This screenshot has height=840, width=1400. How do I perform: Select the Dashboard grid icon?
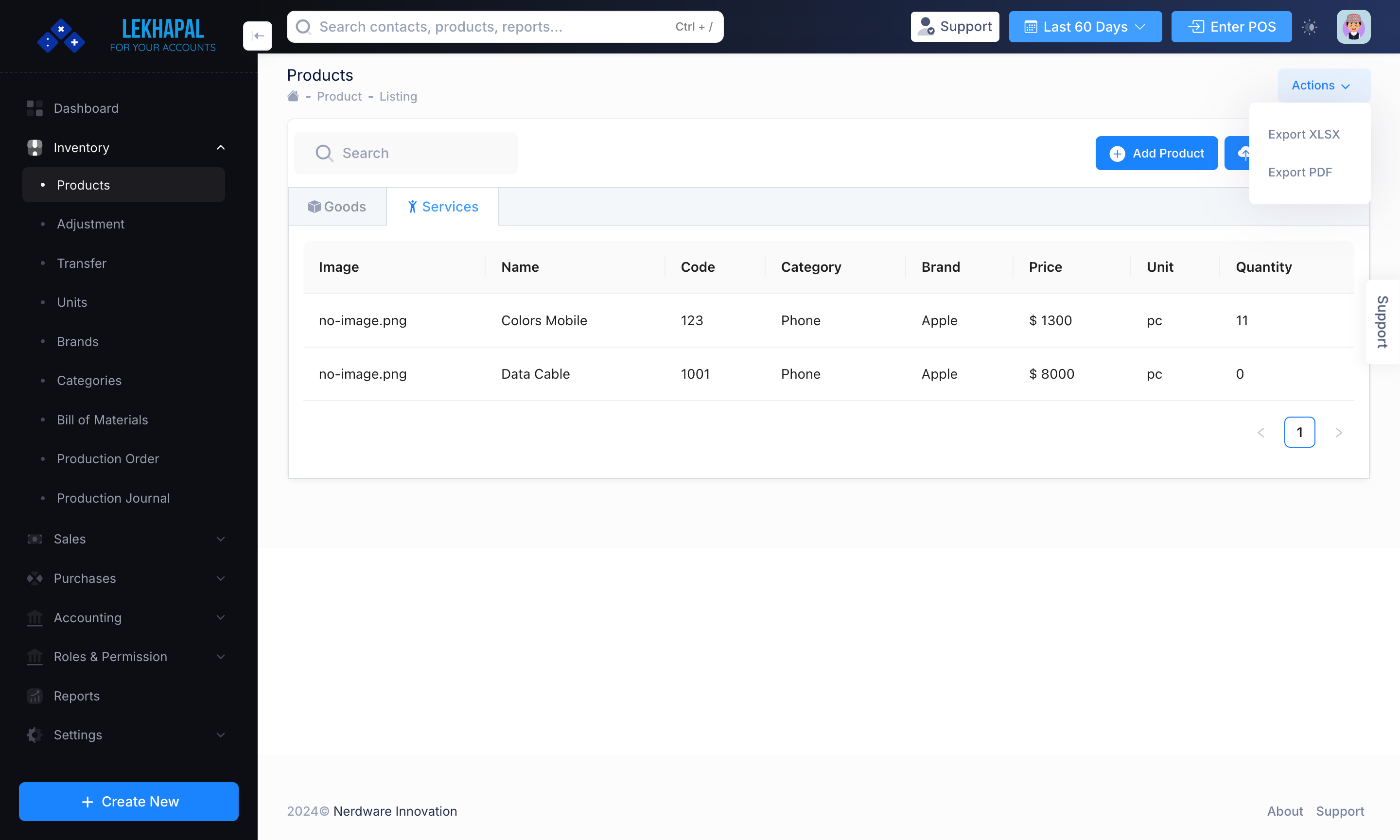click(x=34, y=107)
